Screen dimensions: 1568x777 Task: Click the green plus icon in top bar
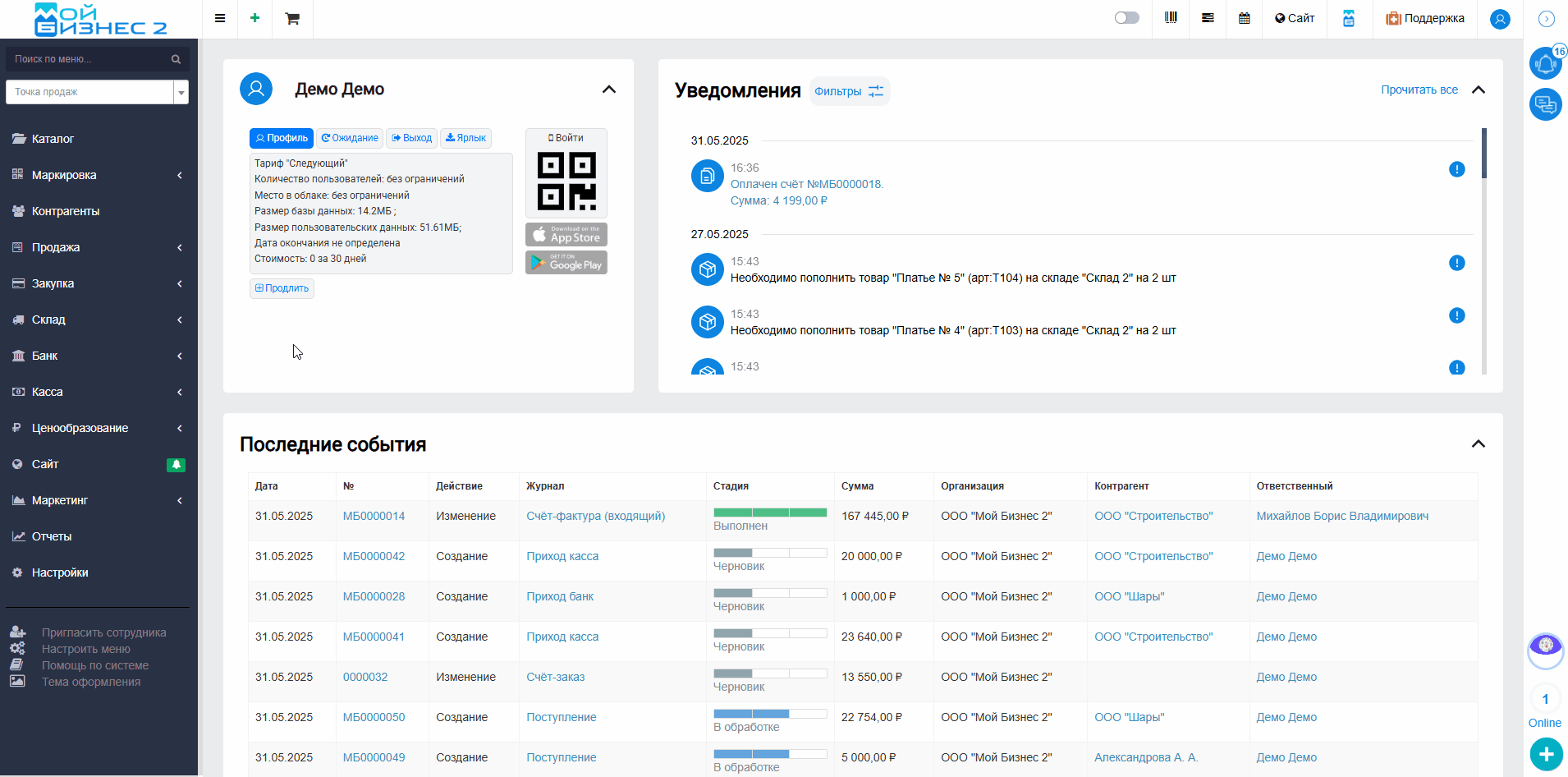255,18
